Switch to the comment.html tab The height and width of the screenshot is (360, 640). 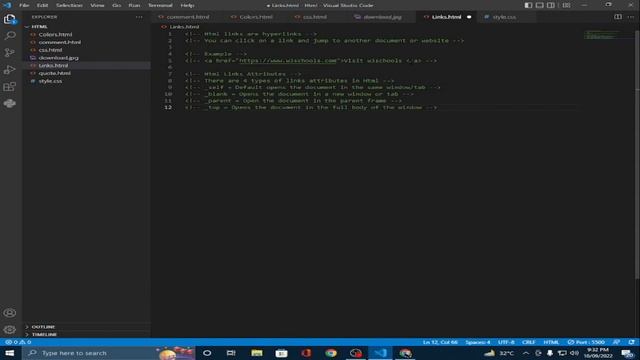(x=187, y=17)
